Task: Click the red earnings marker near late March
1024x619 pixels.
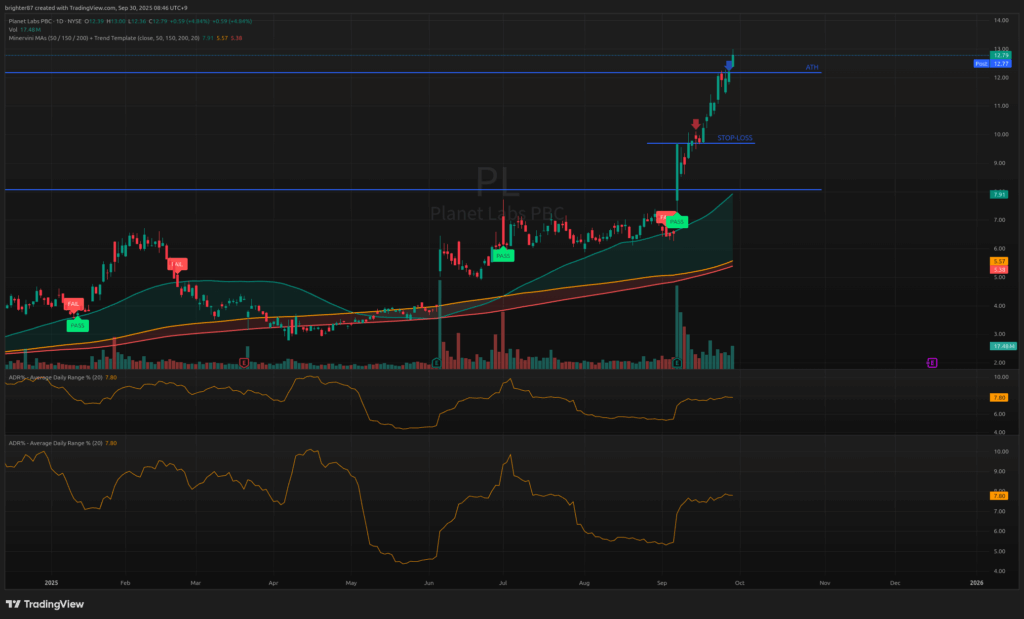Action: coord(244,362)
